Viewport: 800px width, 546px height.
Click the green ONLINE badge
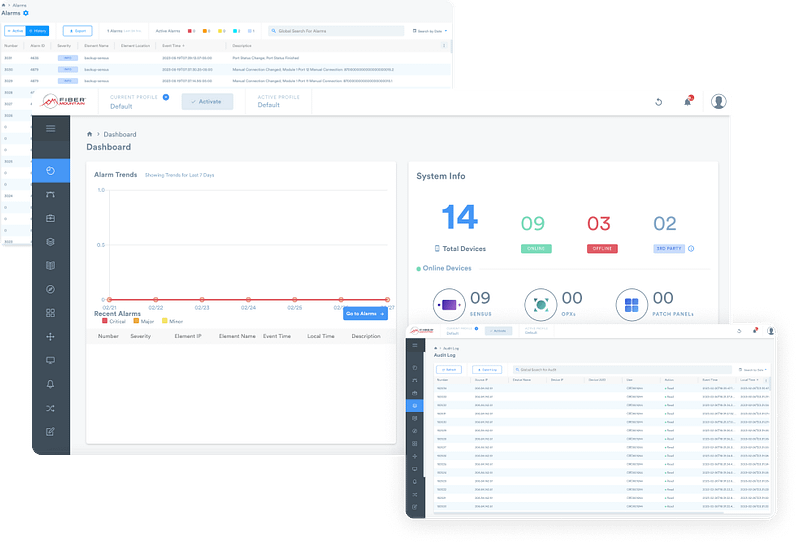pos(536,249)
